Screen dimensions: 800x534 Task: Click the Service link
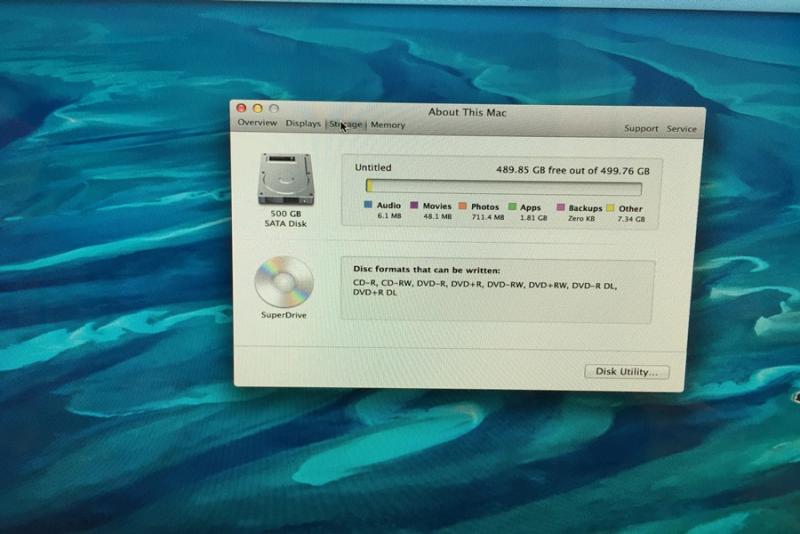tap(681, 129)
